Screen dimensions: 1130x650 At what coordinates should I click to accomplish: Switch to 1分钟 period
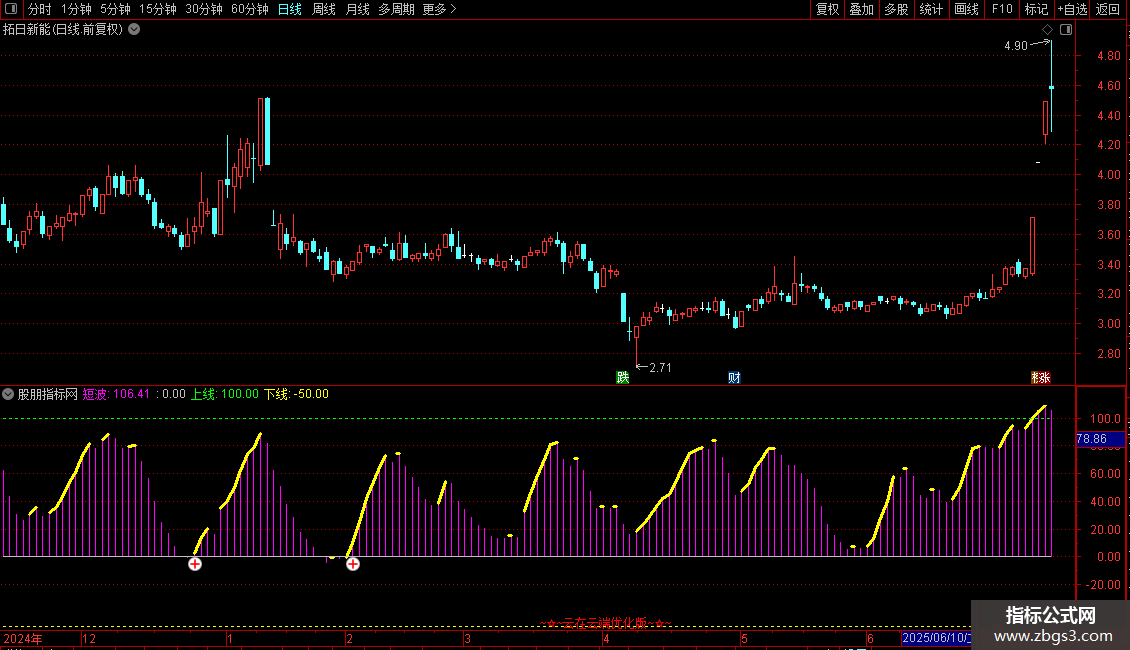(x=76, y=9)
